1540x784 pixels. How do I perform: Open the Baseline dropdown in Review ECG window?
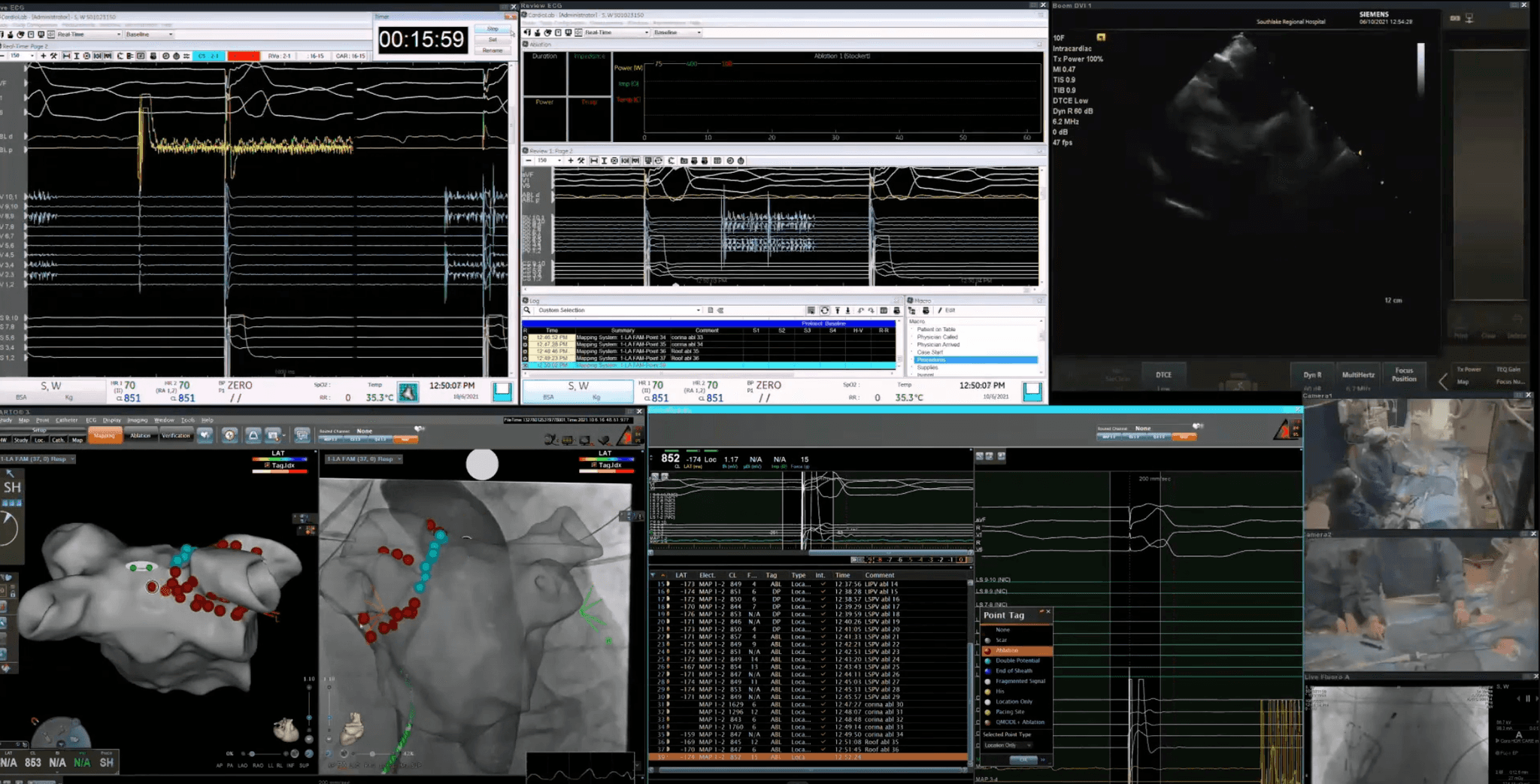678,32
